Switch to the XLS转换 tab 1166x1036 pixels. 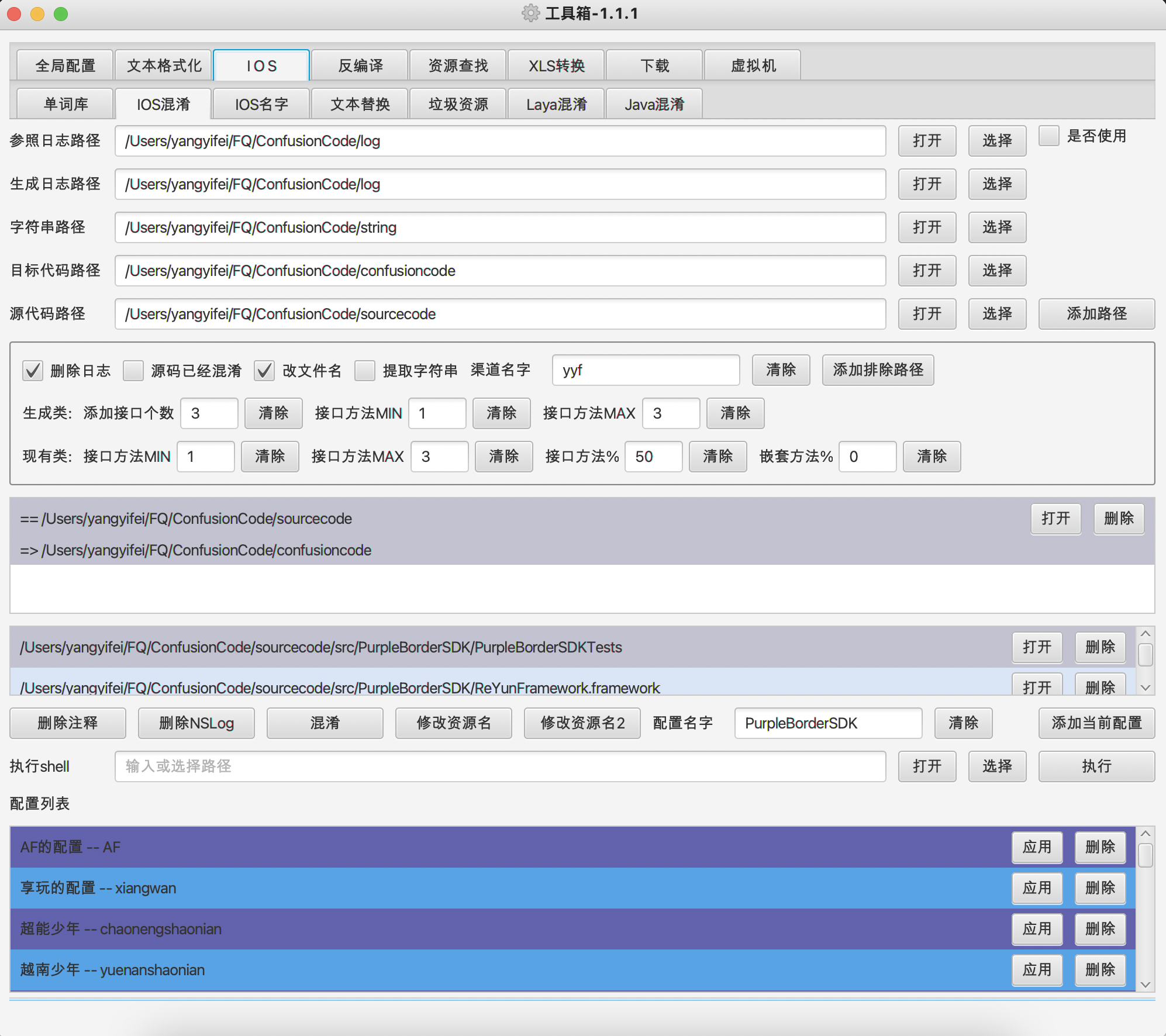557,65
